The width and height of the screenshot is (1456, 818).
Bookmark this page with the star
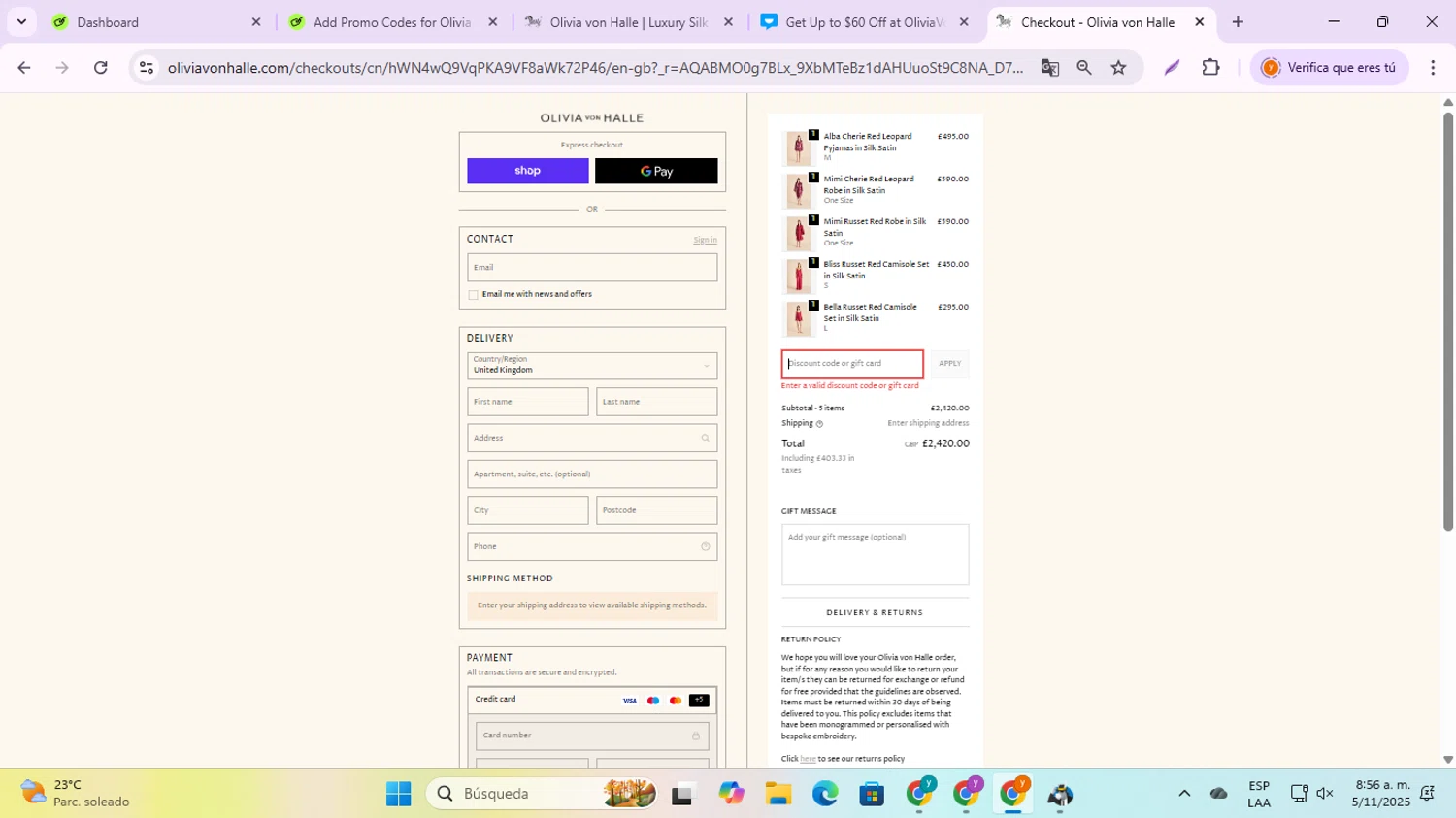point(1119,68)
